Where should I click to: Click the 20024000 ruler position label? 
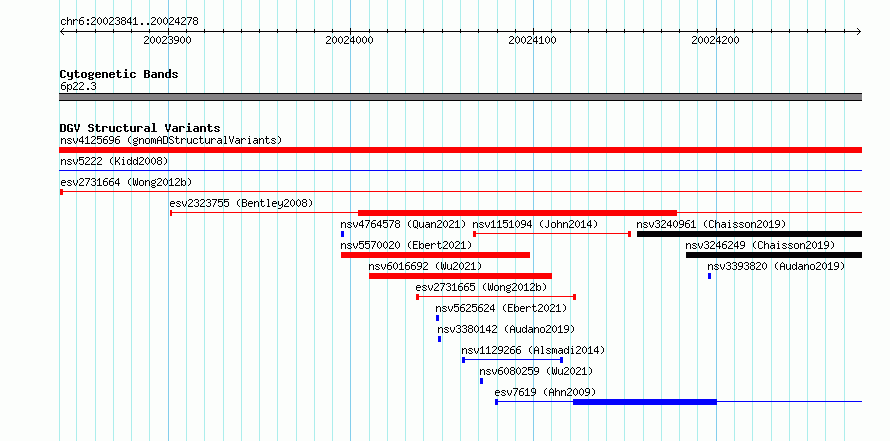[x=350, y=41]
